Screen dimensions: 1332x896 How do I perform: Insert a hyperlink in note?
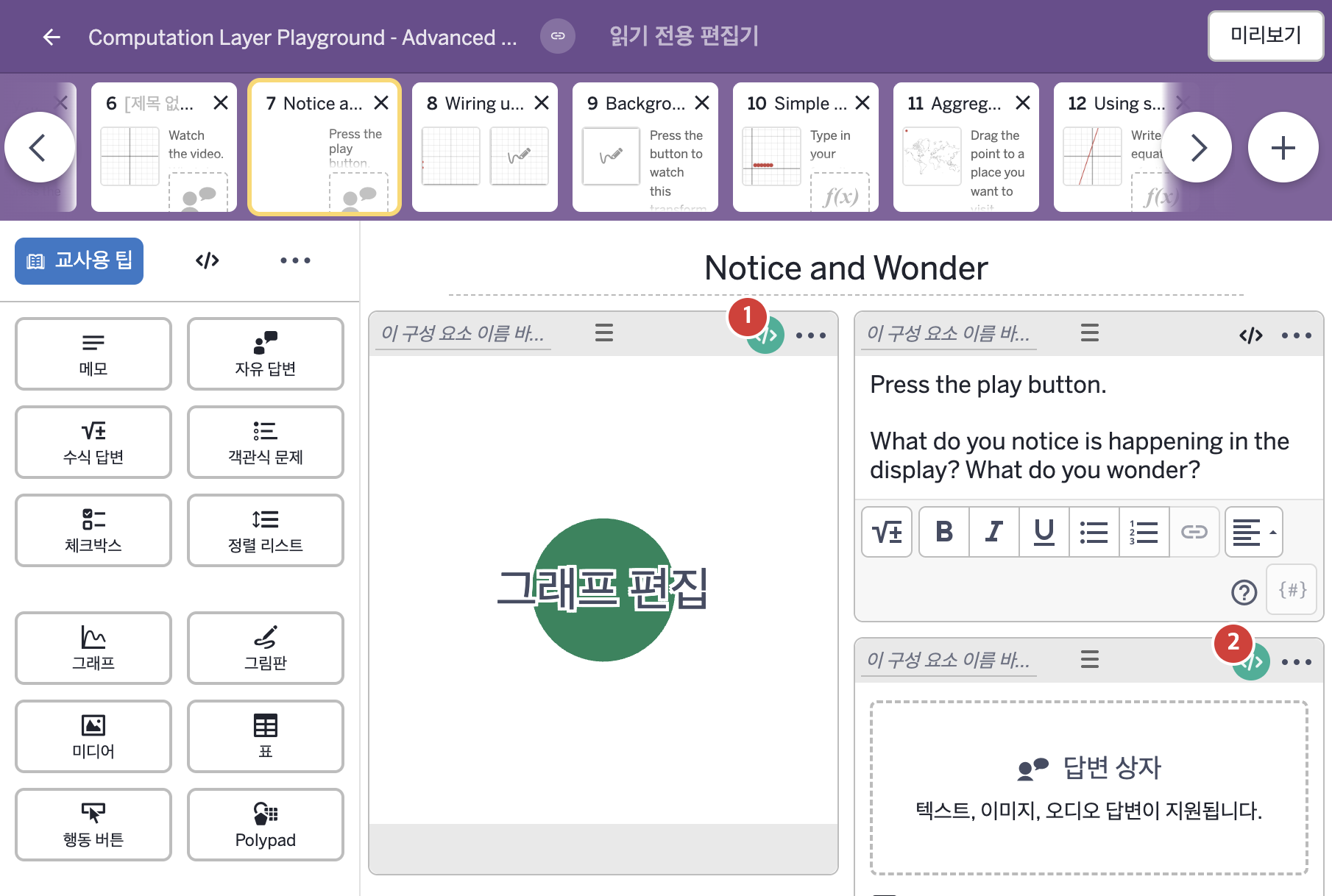click(1194, 532)
